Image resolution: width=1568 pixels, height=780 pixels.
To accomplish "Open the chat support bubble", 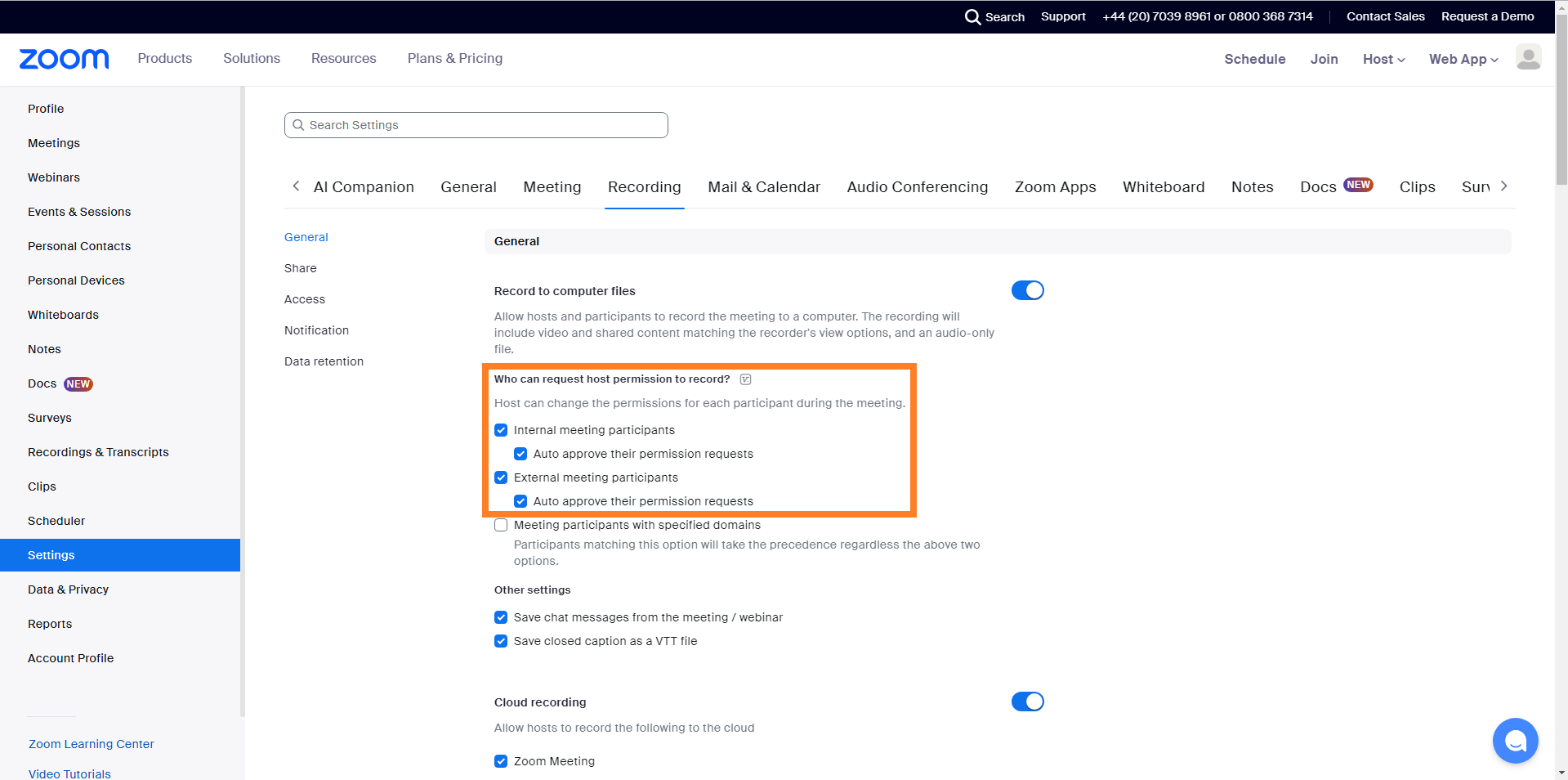I will (x=1515, y=741).
